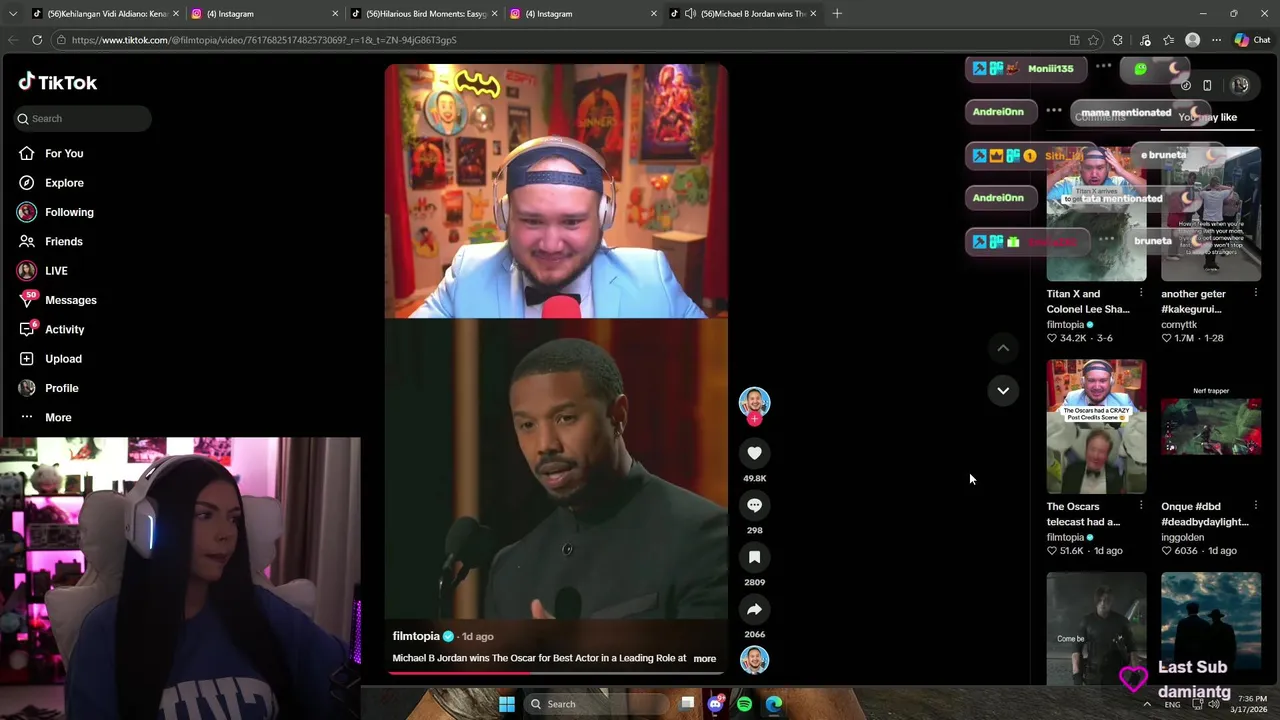This screenshot has width=1280, height=720.
Task: Open the Oscars telecast video thumbnail
Action: point(1096,427)
